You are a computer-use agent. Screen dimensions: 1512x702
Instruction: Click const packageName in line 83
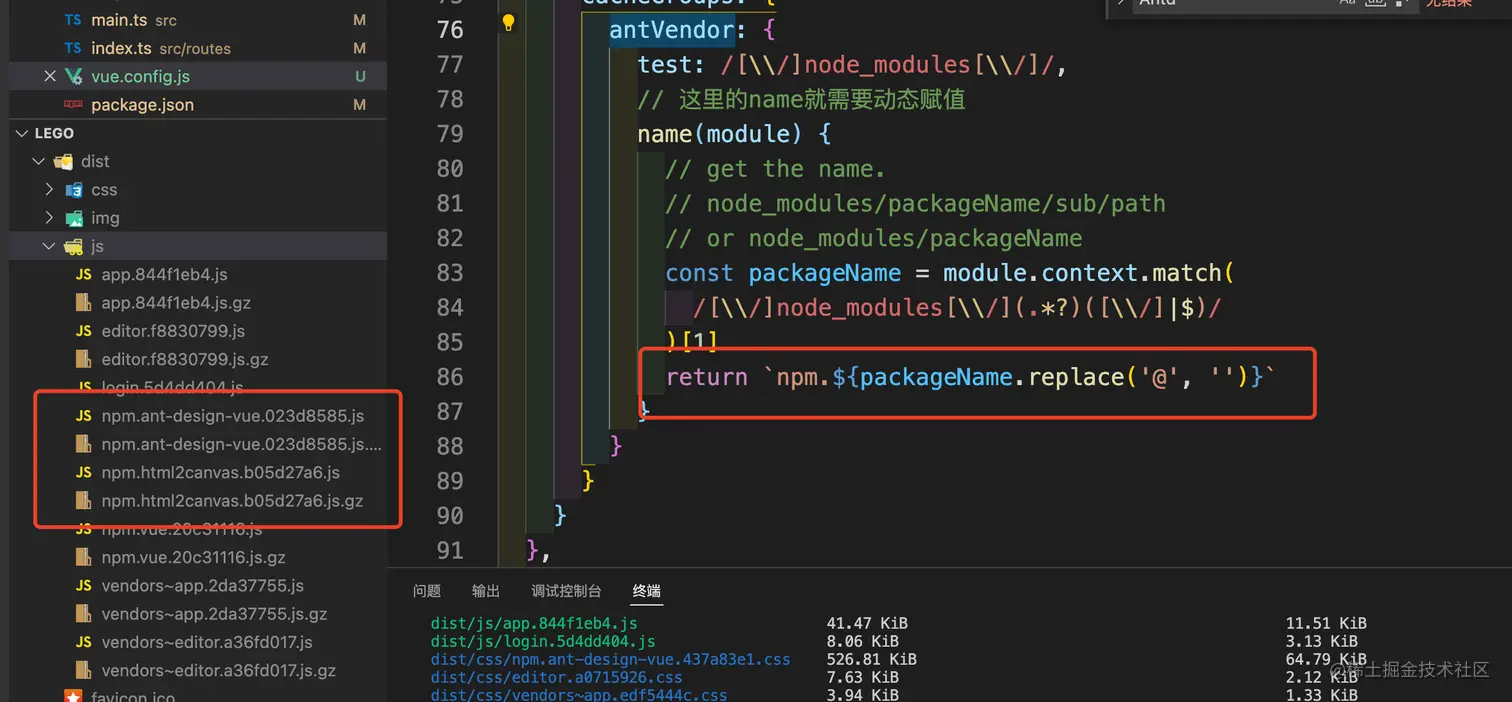[x=784, y=273]
